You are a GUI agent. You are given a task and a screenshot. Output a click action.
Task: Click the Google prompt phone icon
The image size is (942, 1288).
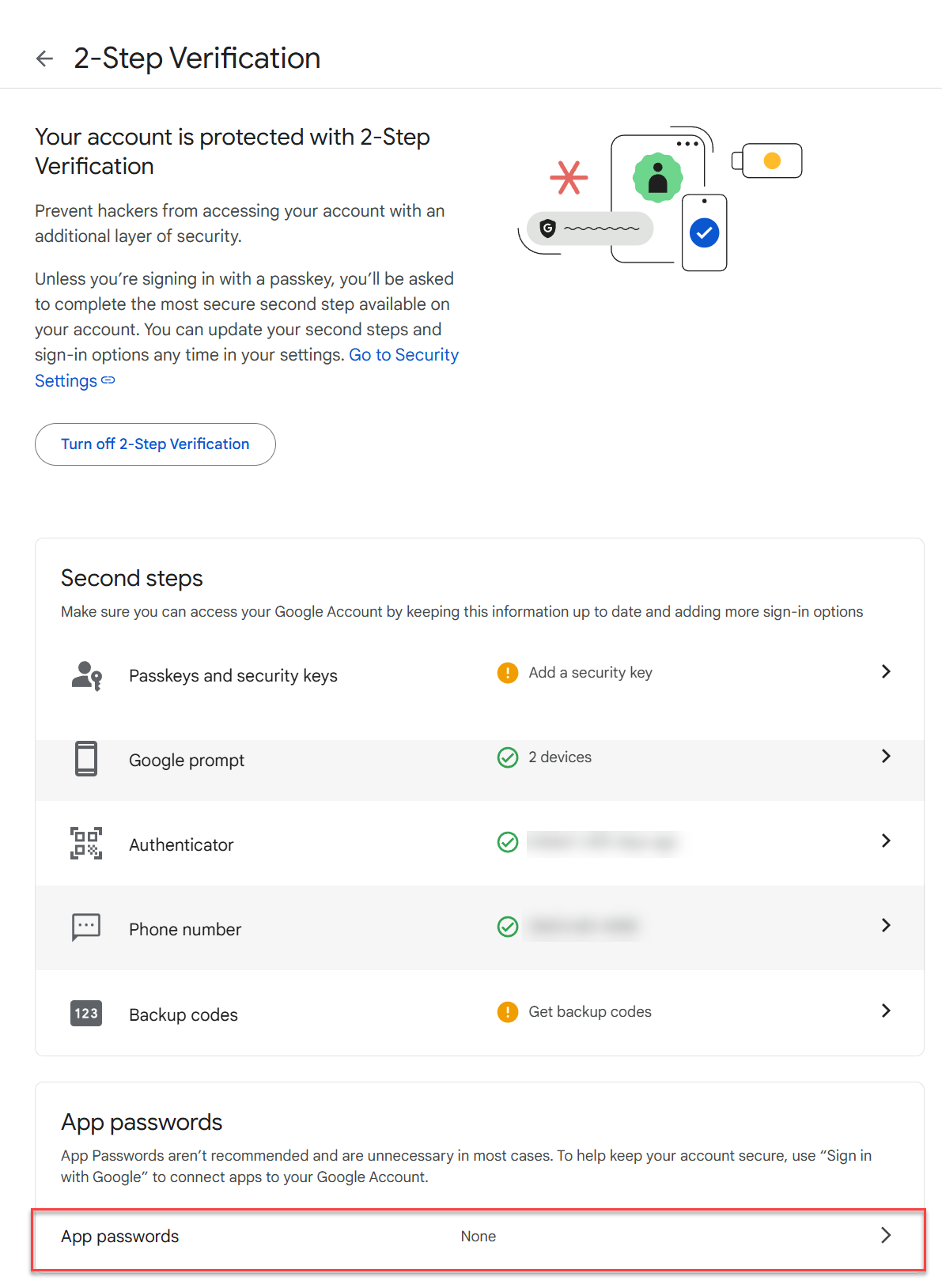pos(86,759)
